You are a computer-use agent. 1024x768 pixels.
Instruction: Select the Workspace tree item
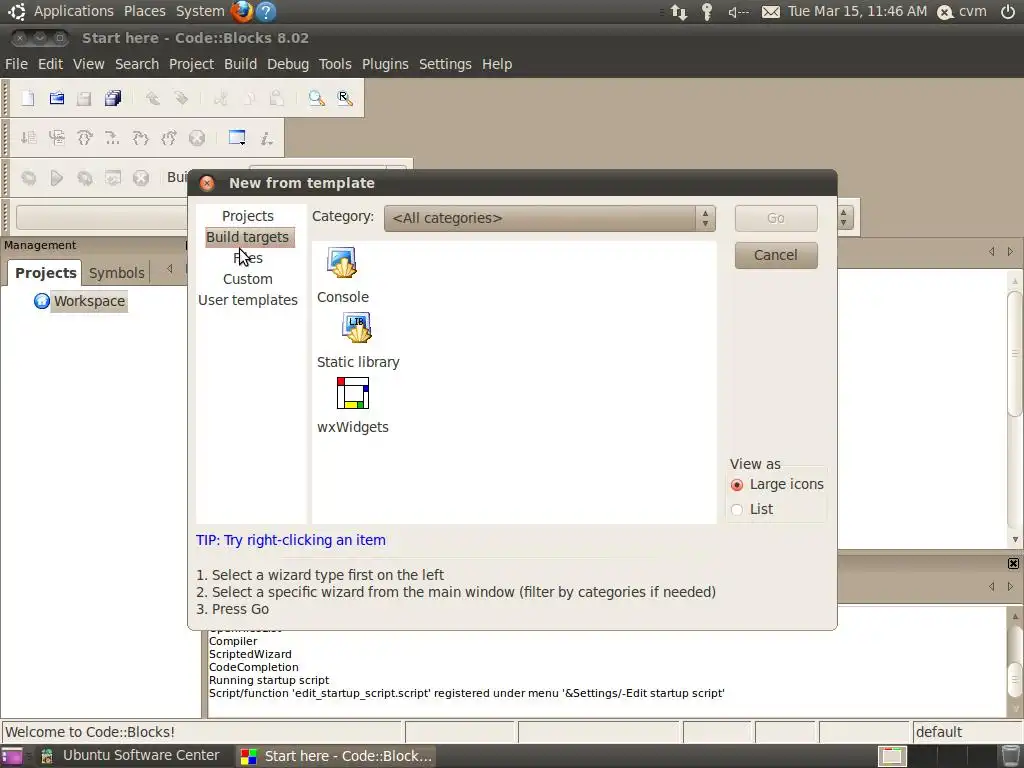pyautogui.click(x=89, y=301)
